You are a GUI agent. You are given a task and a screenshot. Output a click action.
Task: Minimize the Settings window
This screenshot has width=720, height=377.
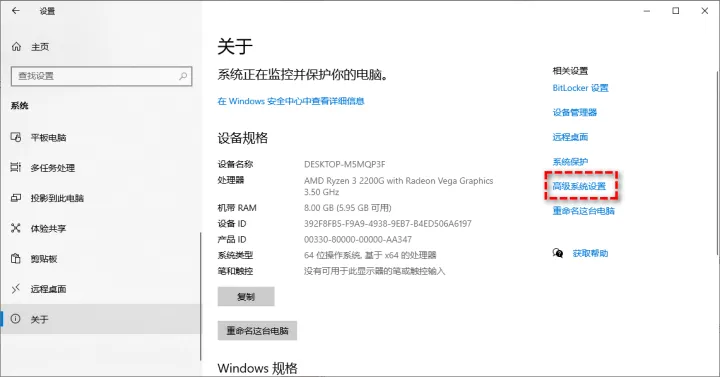pos(647,11)
